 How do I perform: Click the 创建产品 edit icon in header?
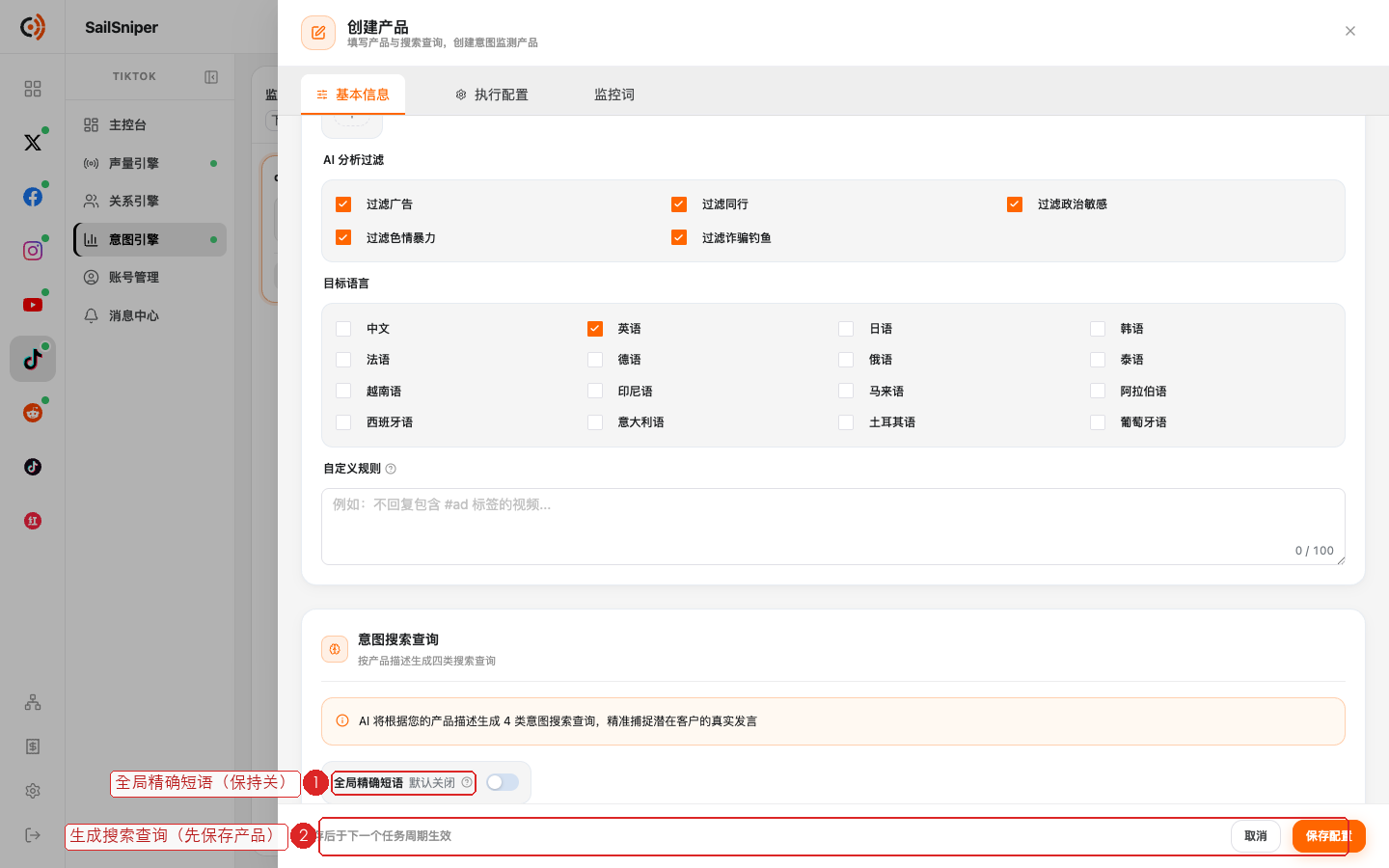(x=318, y=33)
